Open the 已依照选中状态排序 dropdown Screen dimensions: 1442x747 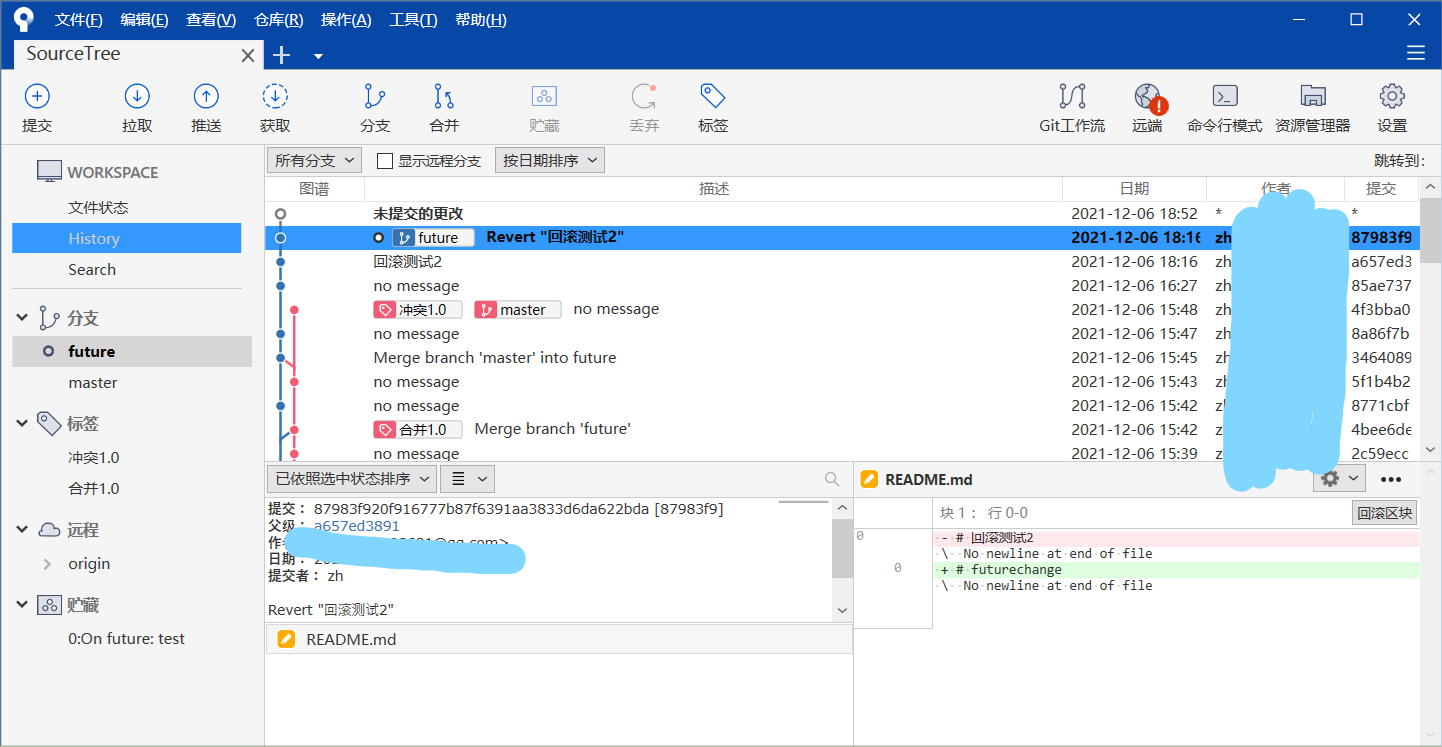(x=352, y=478)
